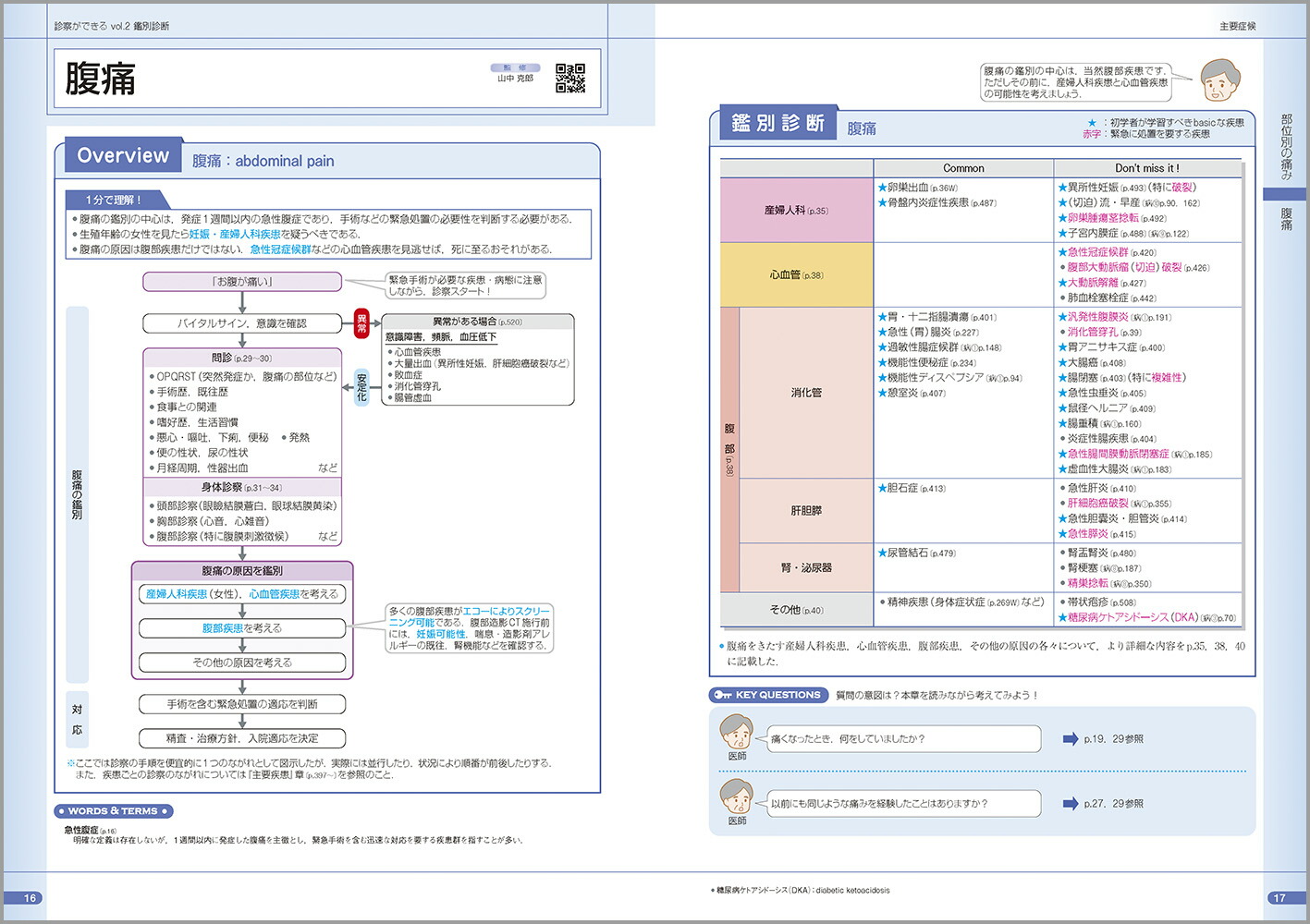Click the バイタルサイン、意識を確認 flowchart box
This screenshot has width=1310, height=924.
click(242, 323)
